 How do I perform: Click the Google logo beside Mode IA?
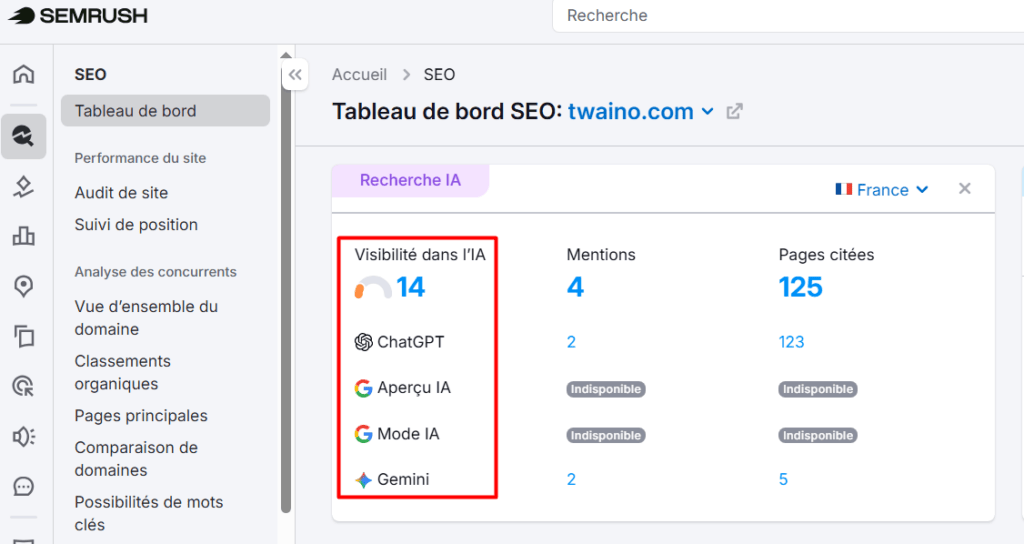pos(363,434)
